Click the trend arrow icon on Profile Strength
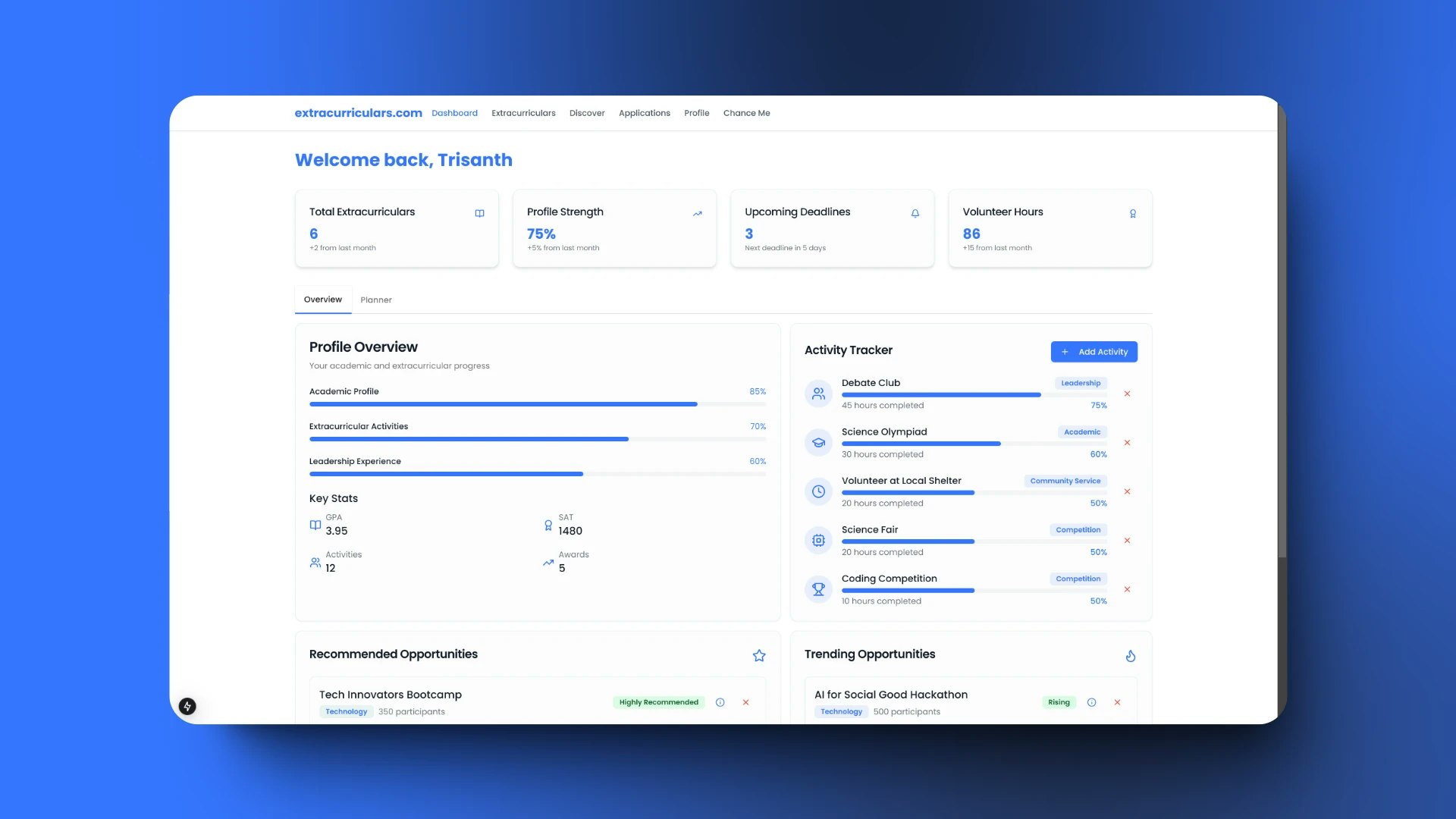1456x819 pixels. pyautogui.click(x=697, y=214)
